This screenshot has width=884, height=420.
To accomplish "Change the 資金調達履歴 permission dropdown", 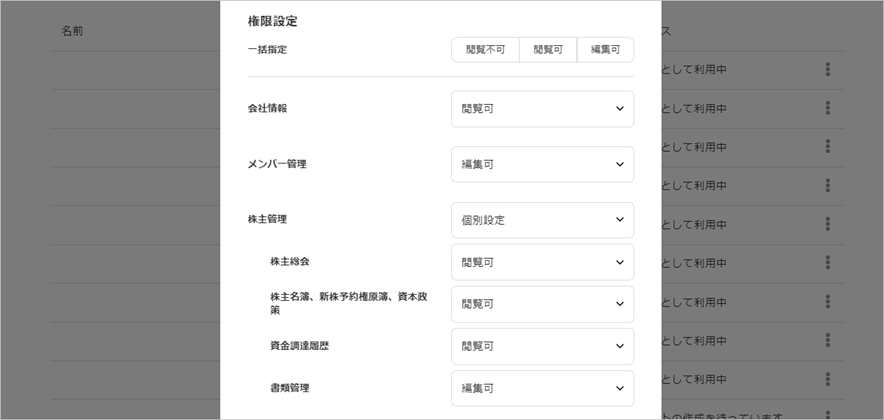I will tap(542, 346).
